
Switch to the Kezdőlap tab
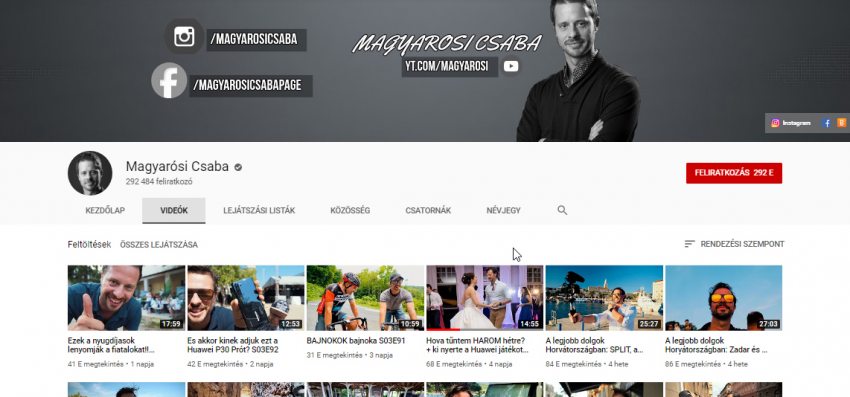[x=105, y=210]
